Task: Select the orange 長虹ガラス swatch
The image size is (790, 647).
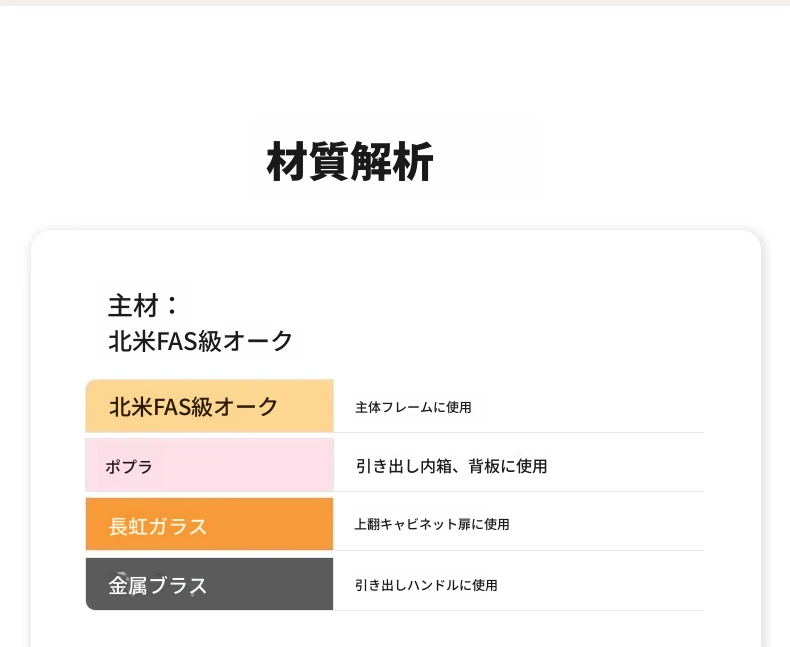Action: click(210, 524)
